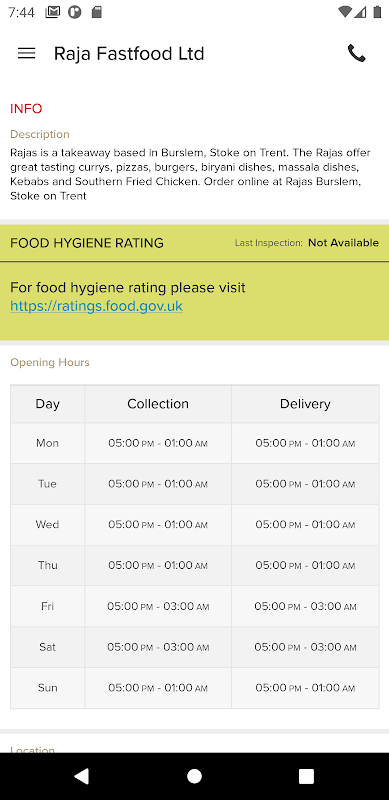Viewport: 389px width, 800px height.
Task: Tap Monday's collection hours cell
Action: click(158, 443)
